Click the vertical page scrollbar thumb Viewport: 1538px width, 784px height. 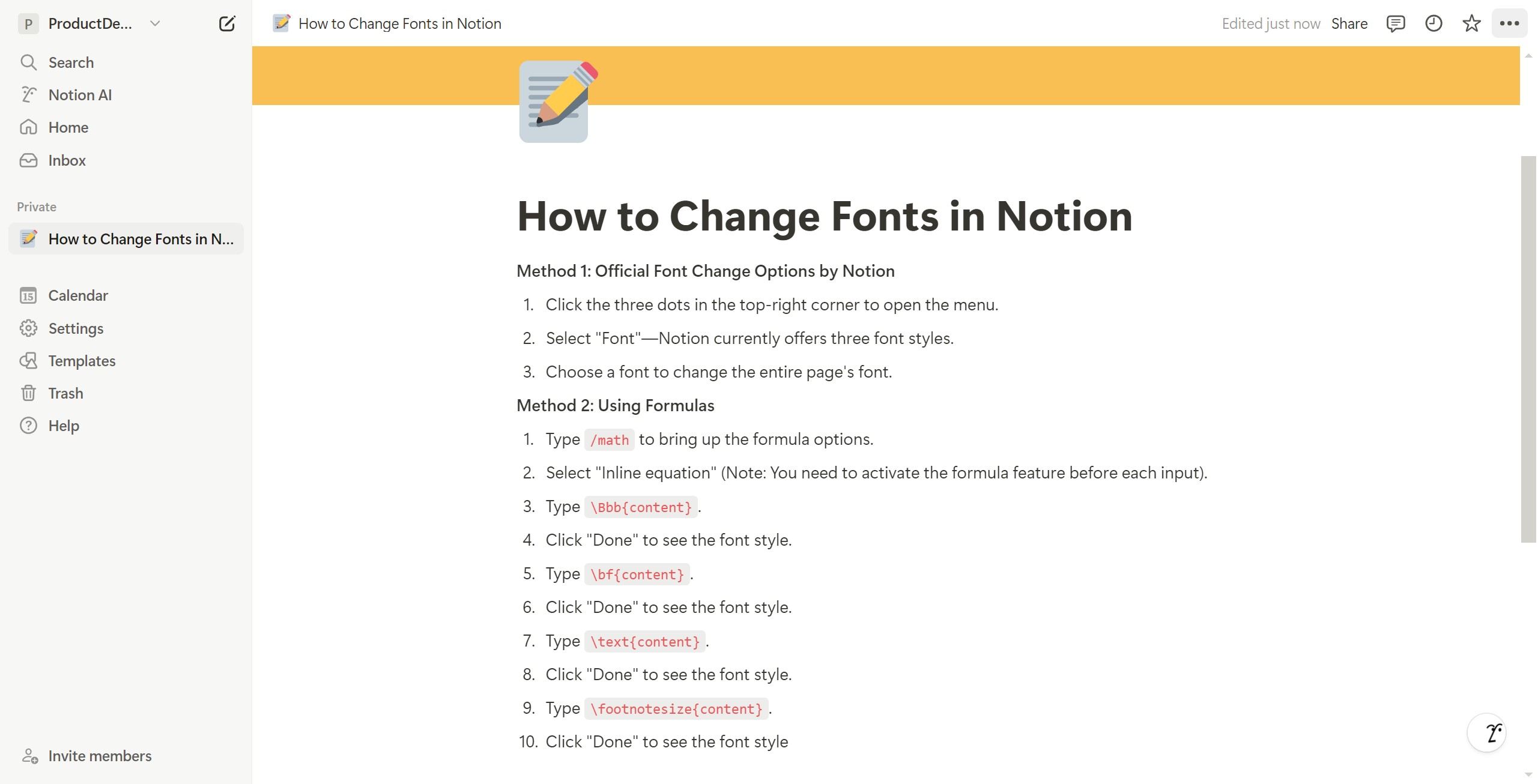pyautogui.click(x=1528, y=349)
